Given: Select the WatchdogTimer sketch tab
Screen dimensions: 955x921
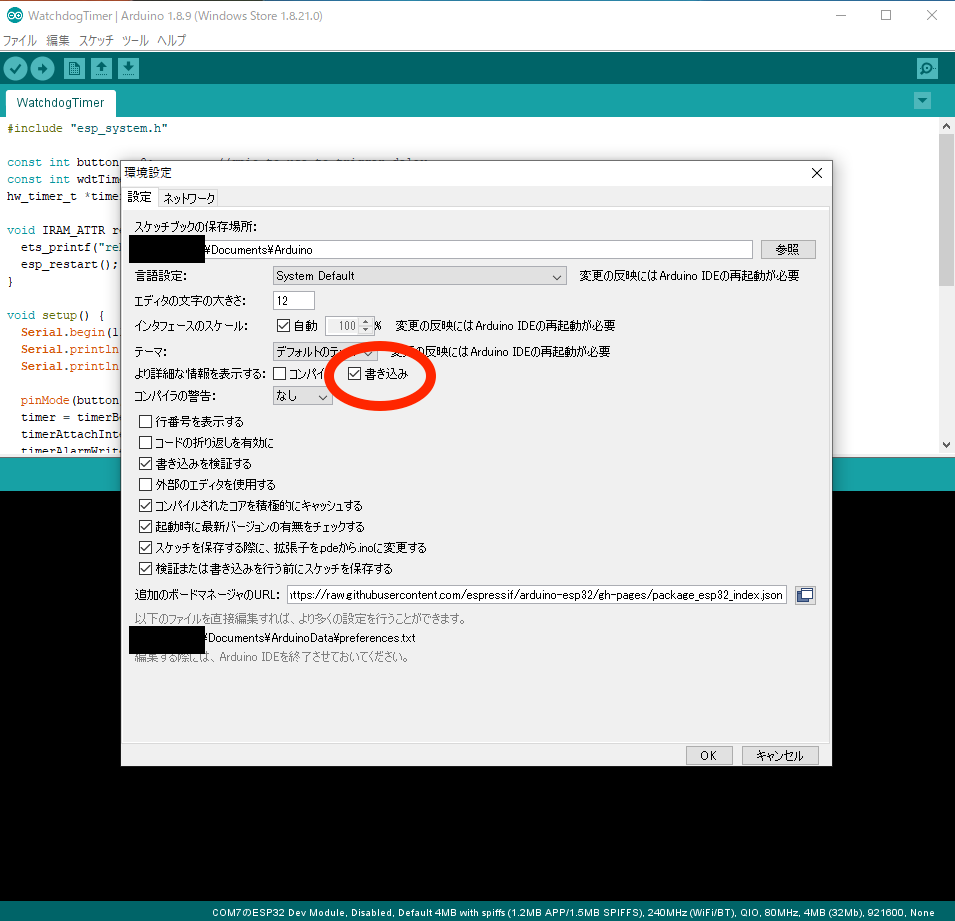Looking at the screenshot, I should (60, 103).
